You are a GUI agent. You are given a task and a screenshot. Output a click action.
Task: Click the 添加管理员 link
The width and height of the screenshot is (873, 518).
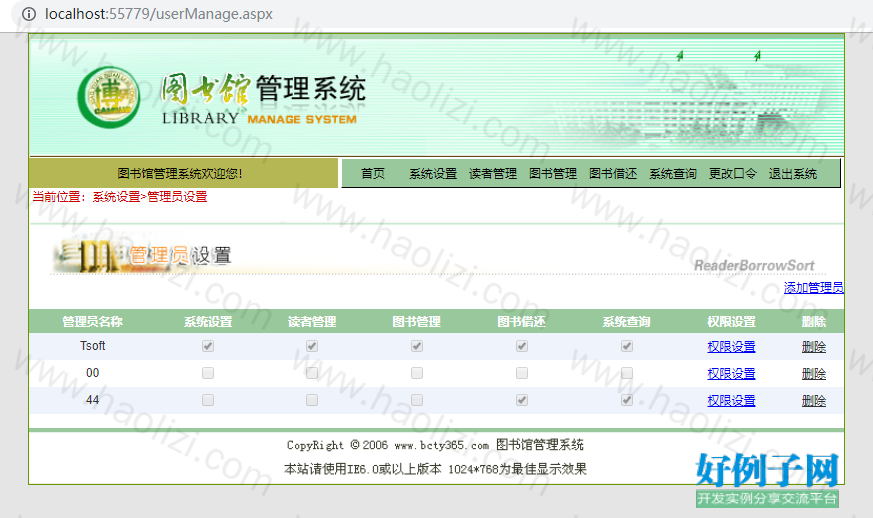tap(813, 287)
